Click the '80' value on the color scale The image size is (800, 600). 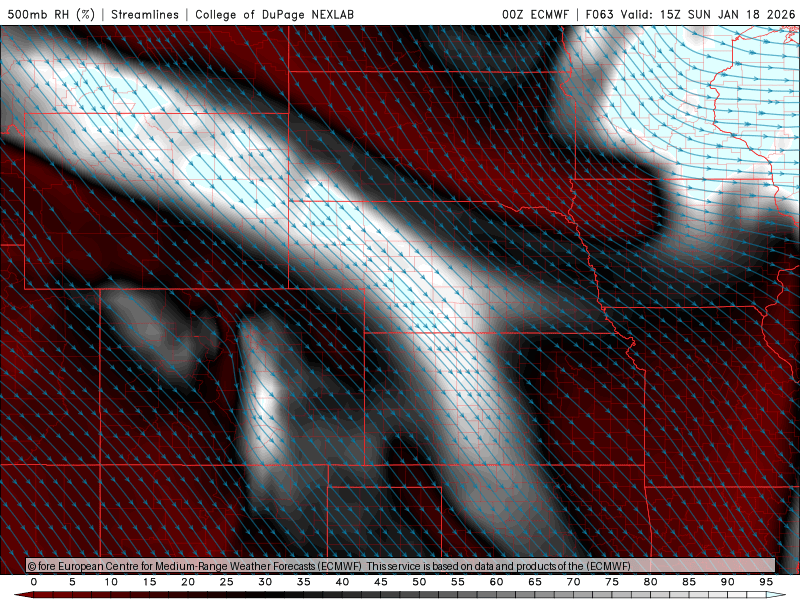651,582
